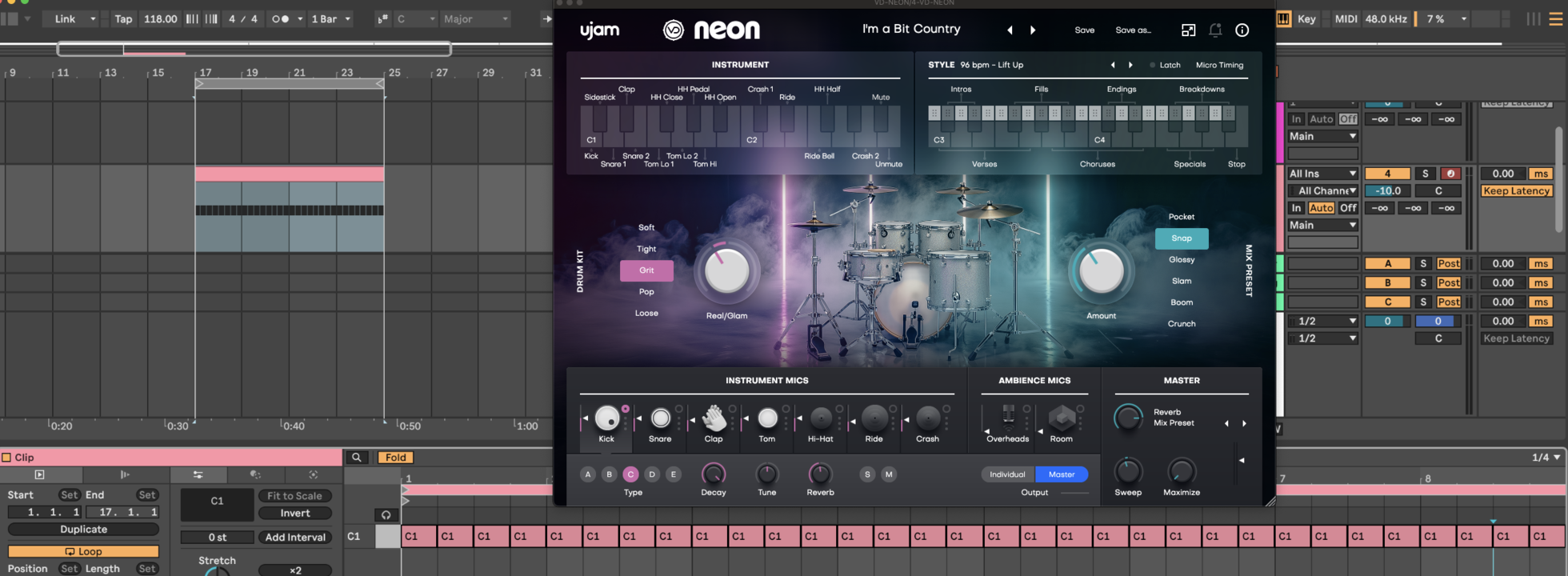Choose Snap mix preset
Screen dimensions: 1568x576
click(x=1182, y=238)
